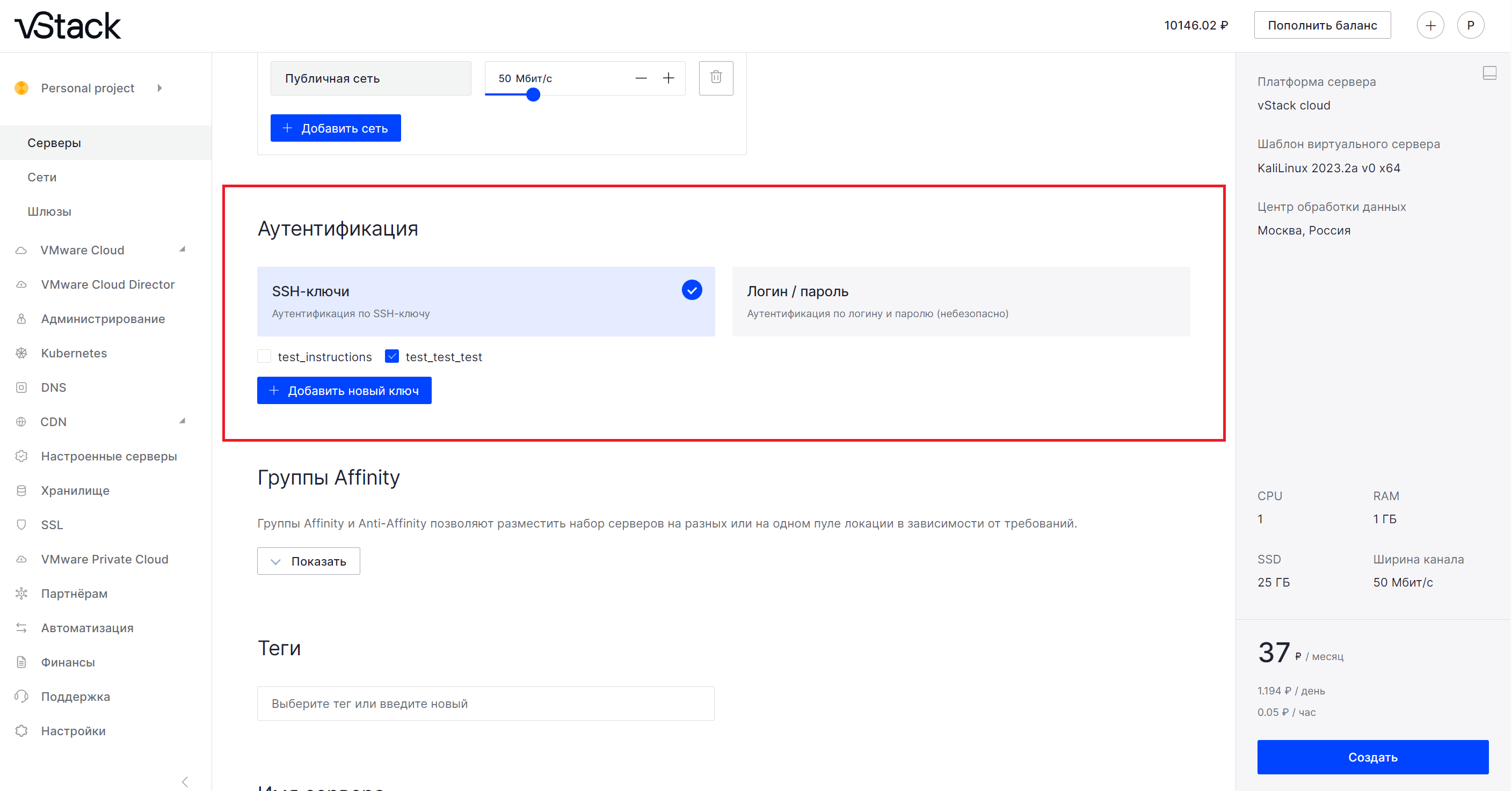Screen dimensions: 1512x791
Task: Click the Автоматизация arrows icon
Action: point(21,628)
